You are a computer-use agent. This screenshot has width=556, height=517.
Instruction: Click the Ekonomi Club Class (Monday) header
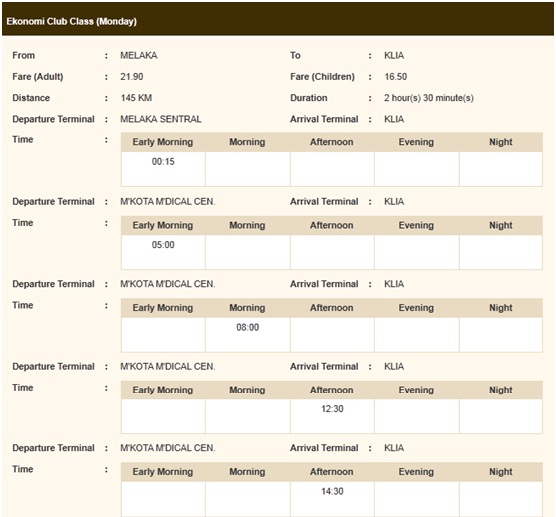pos(72,21)
